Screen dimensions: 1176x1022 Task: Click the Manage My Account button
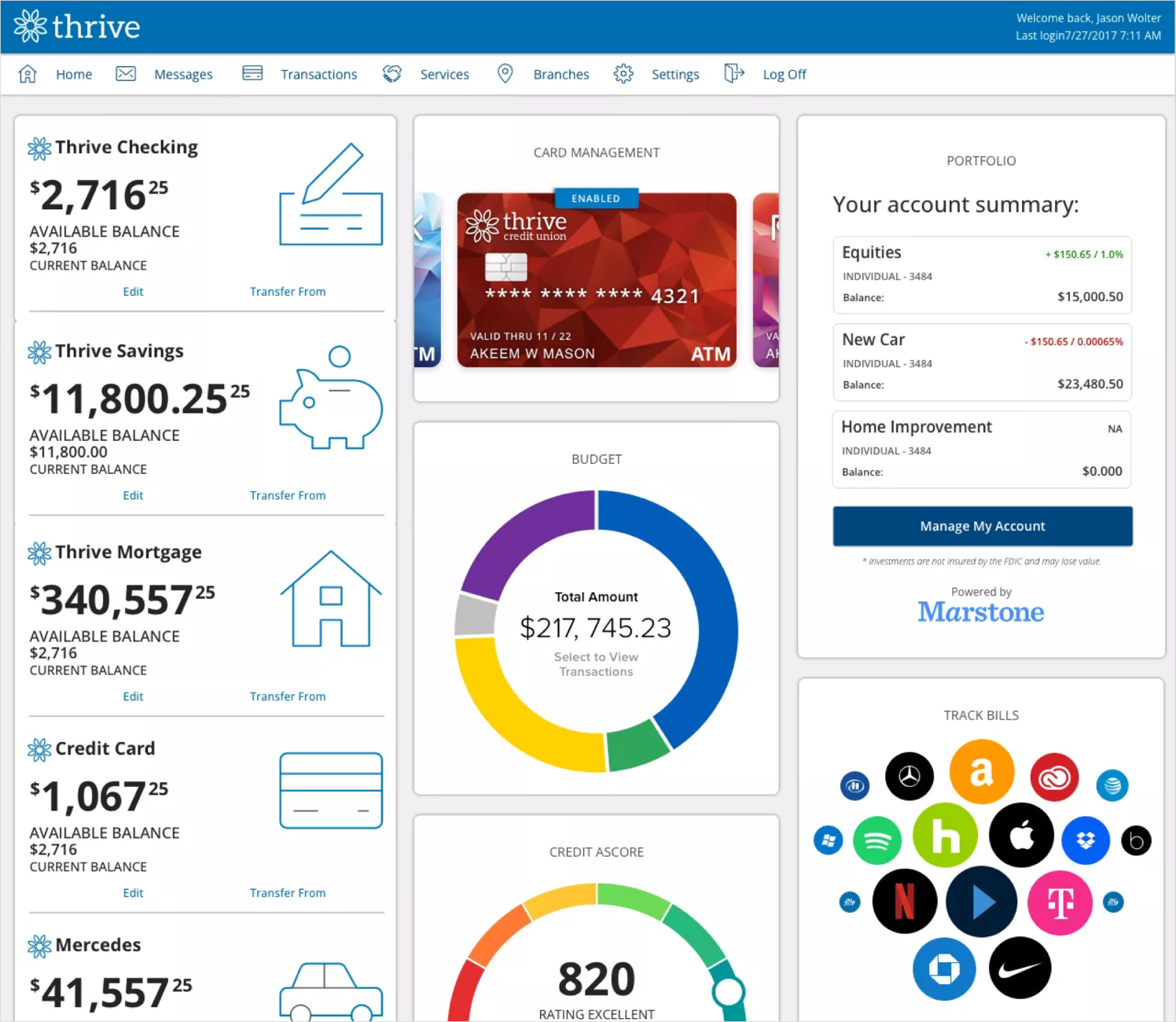point(983,526)
